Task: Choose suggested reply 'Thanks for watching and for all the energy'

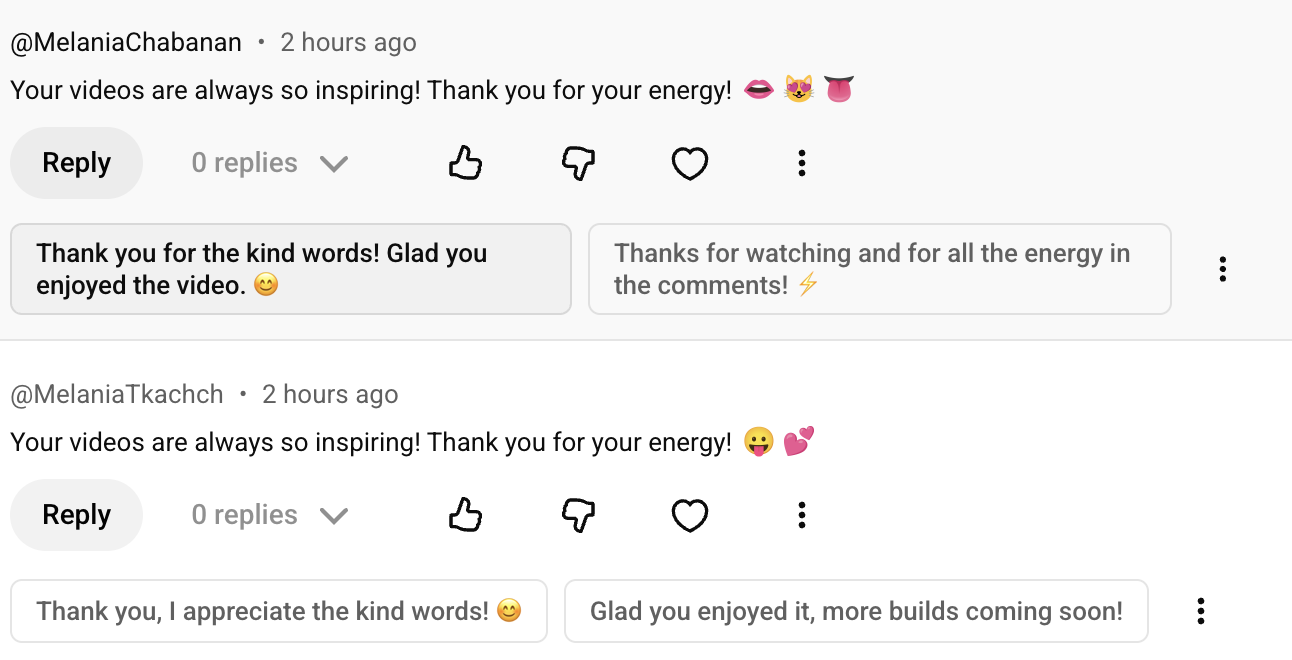Action: click(x=879, y=269)
